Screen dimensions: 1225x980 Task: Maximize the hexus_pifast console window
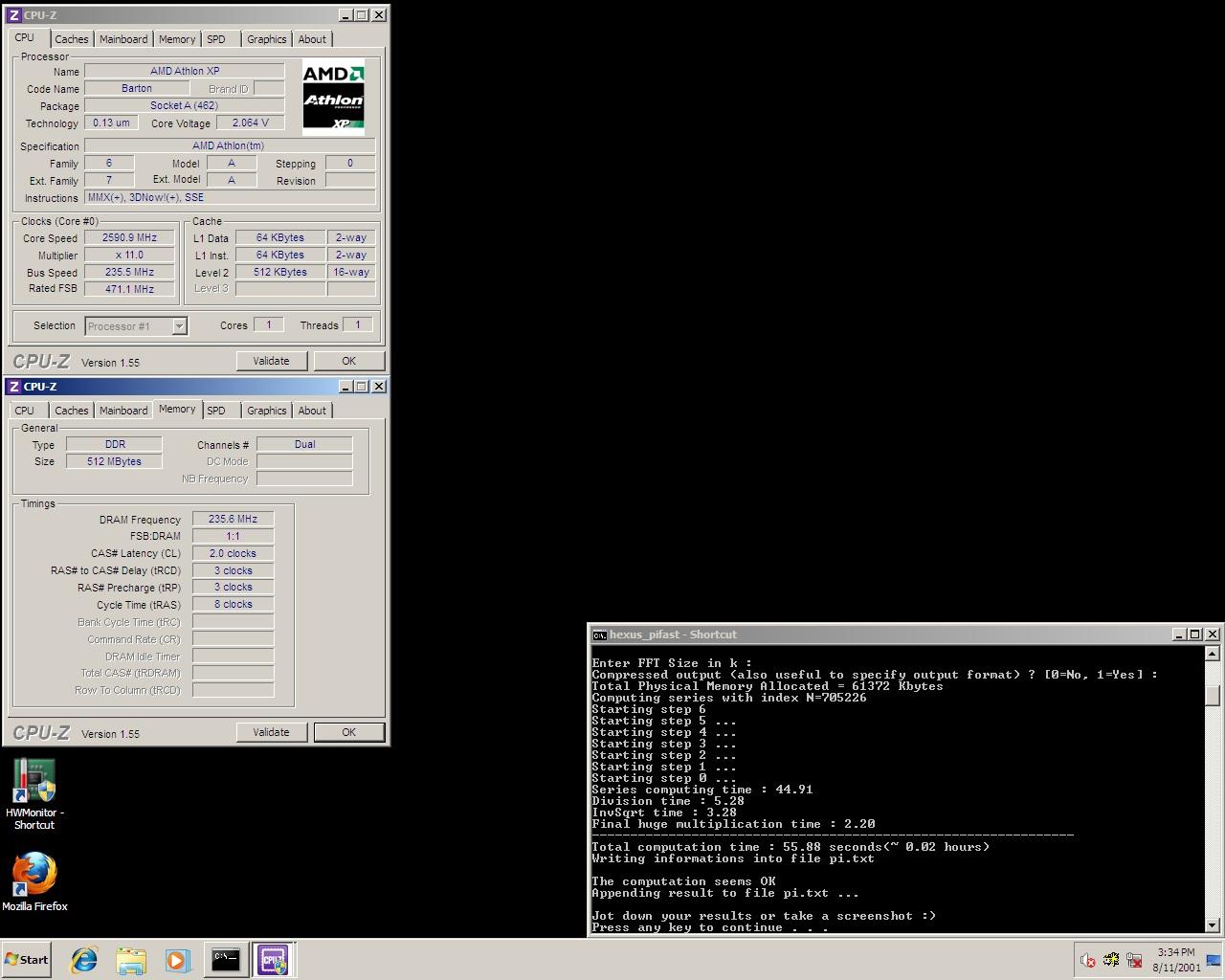click(x=1194, y=635)
